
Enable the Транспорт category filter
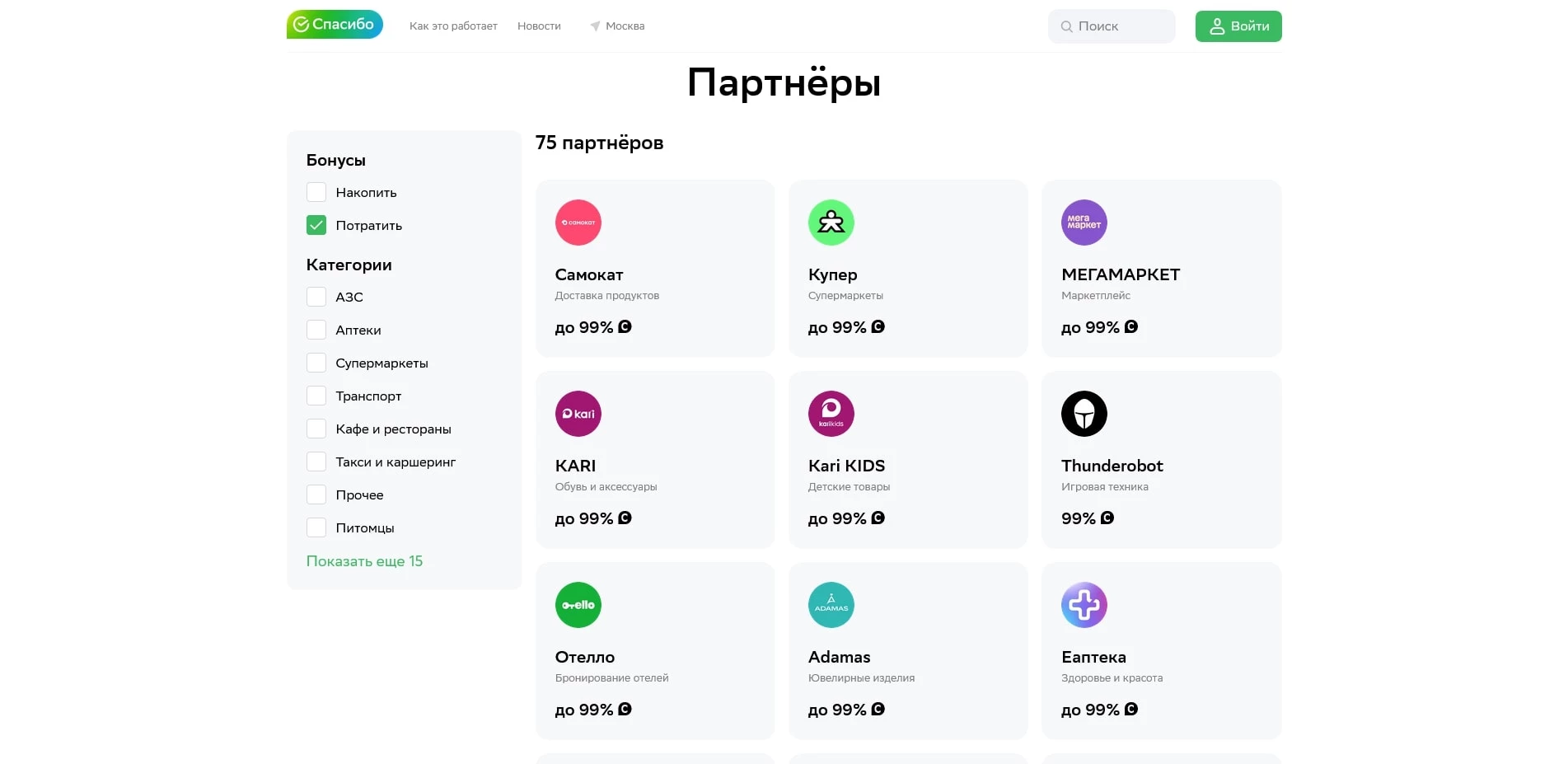tap(316, 395)
